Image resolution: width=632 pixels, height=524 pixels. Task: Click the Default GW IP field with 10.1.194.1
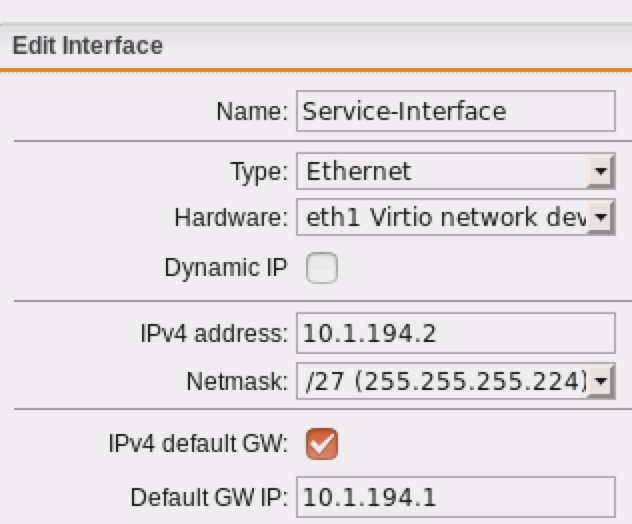[x=455, y=497]
